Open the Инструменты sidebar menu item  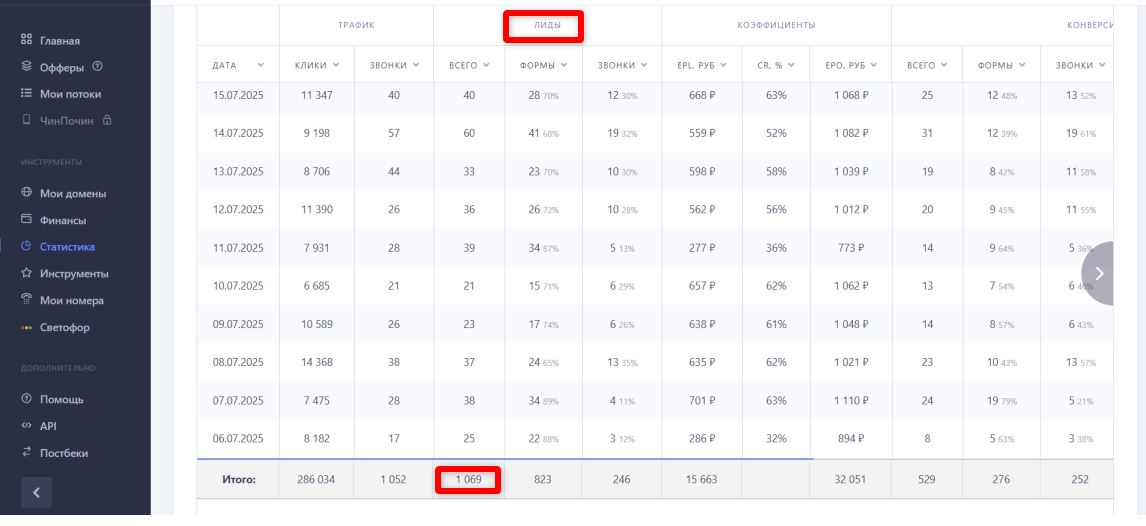pos(74,274)
